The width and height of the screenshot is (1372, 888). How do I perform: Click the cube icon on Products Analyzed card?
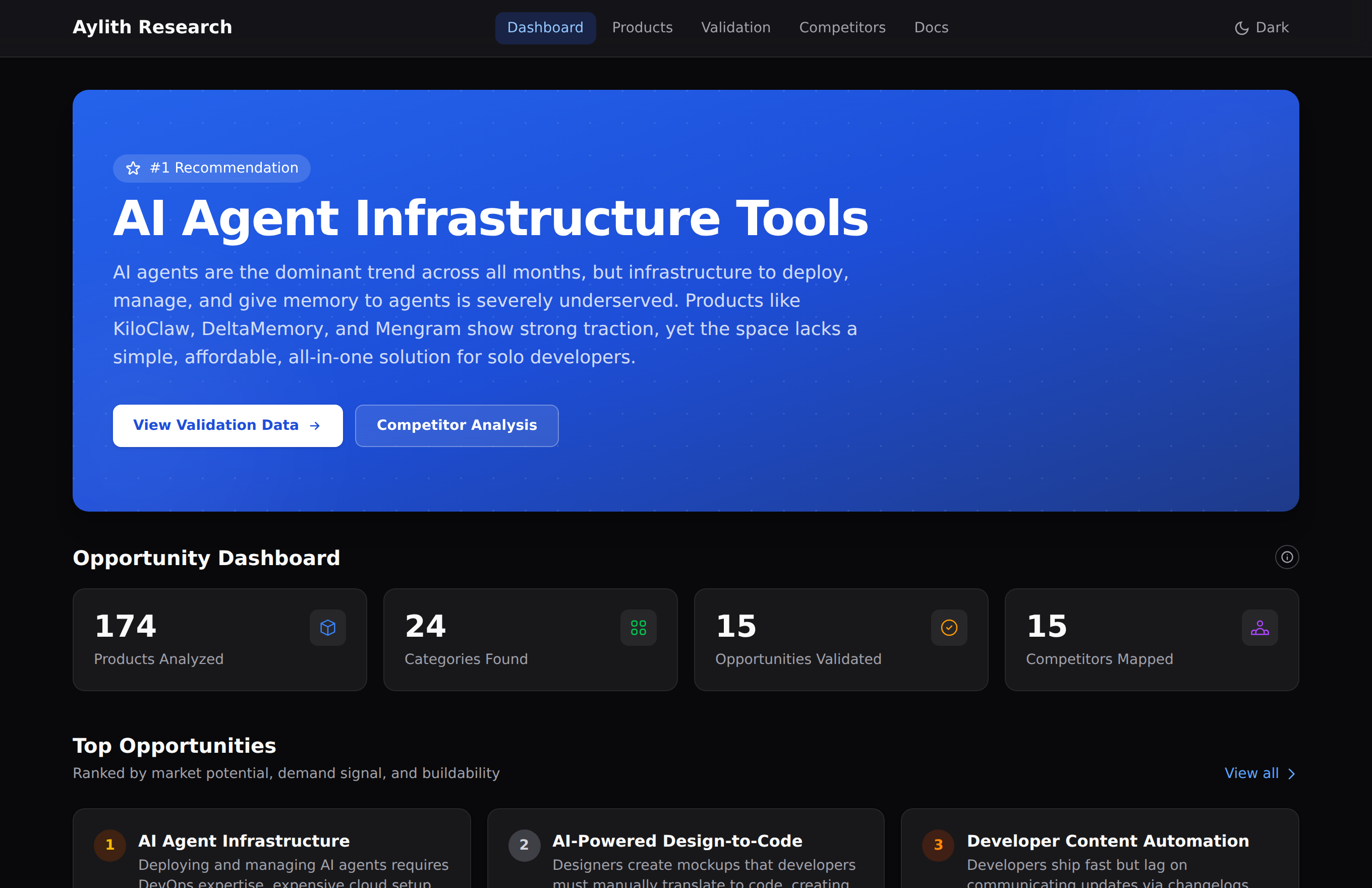[x=327, y=627]
